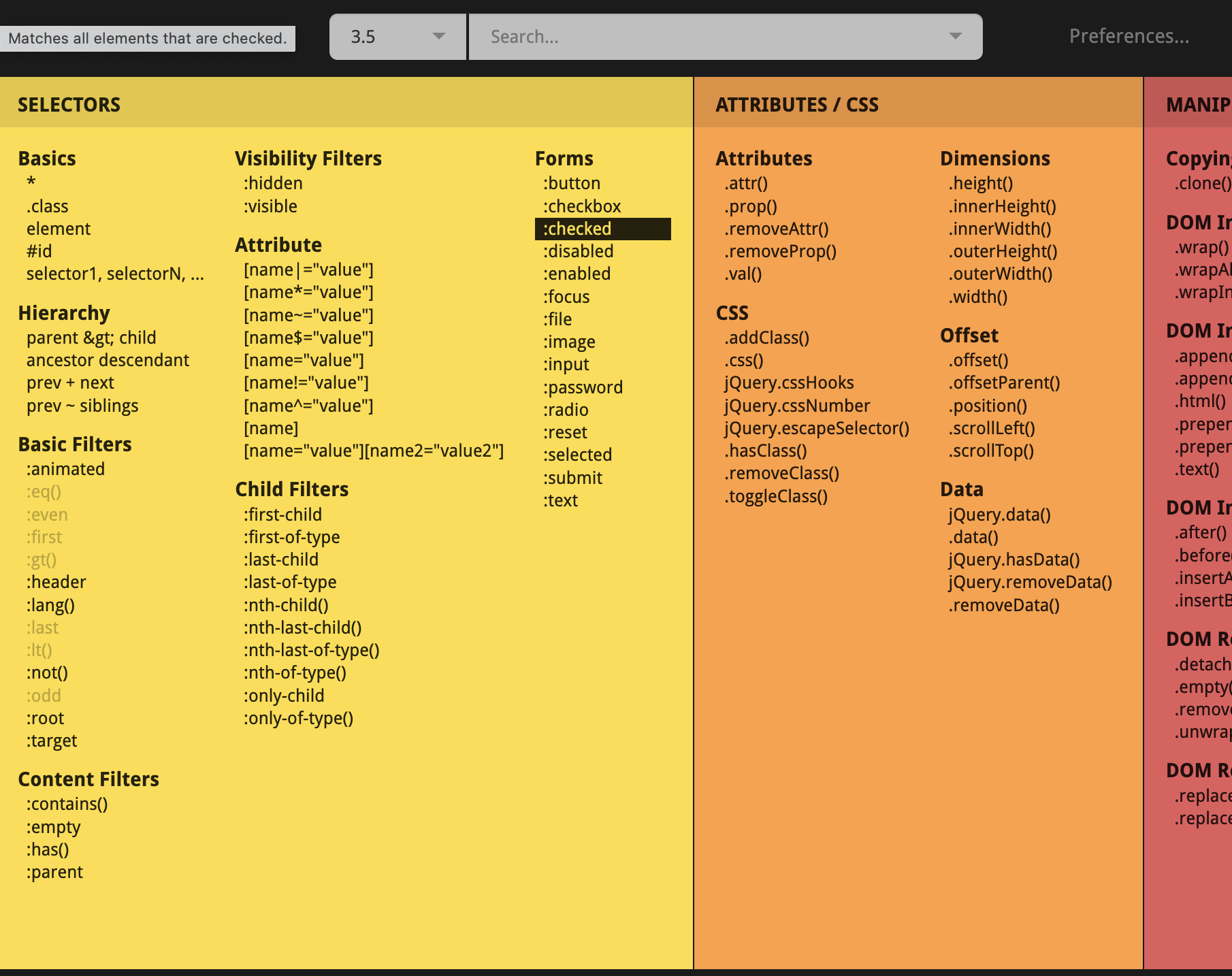This screenshot has height=976, width=1232.
Task: Expand the search box suggestions arrow
Action: (x=956, y=37)
